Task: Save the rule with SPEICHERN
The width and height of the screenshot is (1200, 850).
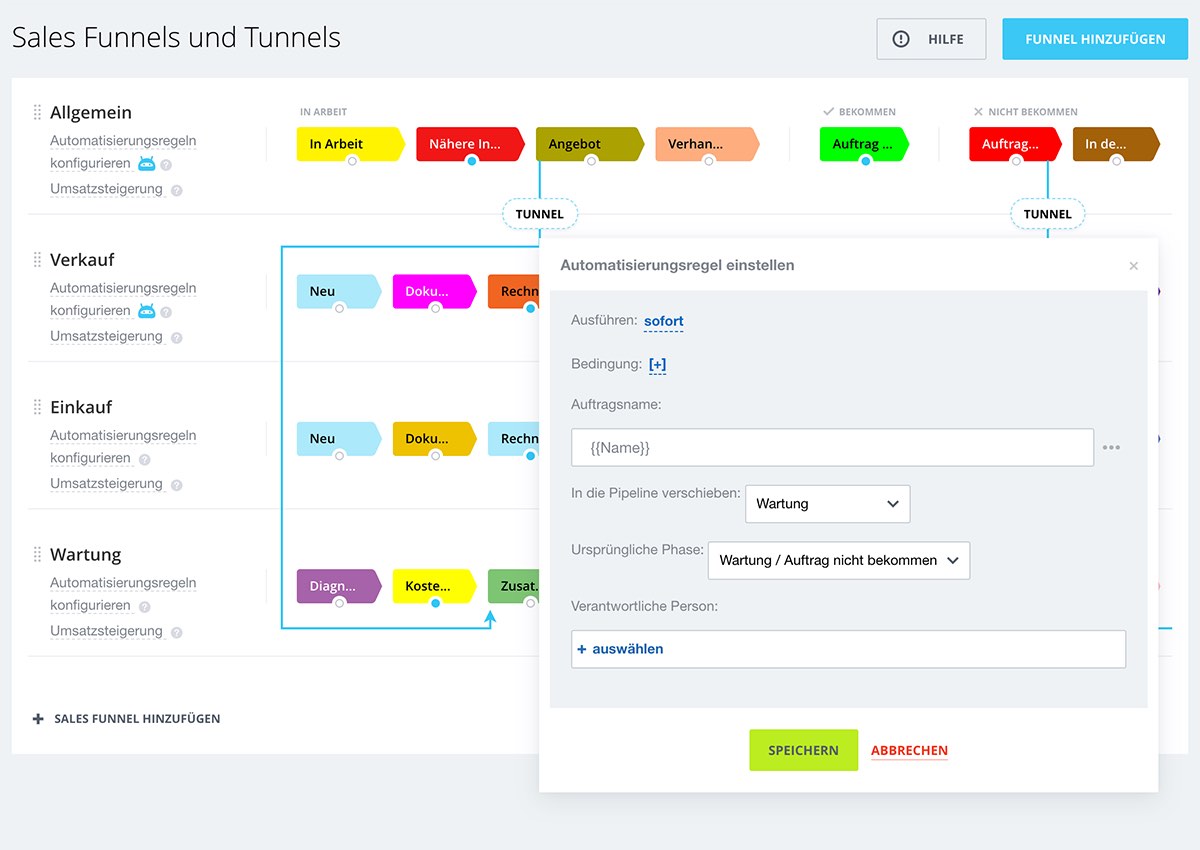Action: click(804, 750)
